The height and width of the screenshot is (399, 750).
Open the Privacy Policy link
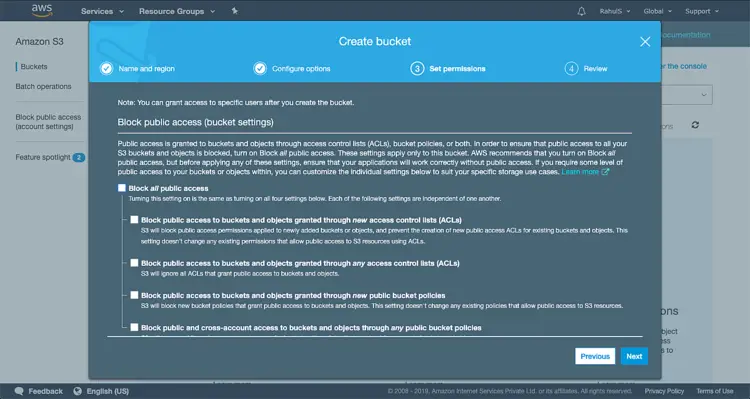pyautogui.click(x=664, y=391)
